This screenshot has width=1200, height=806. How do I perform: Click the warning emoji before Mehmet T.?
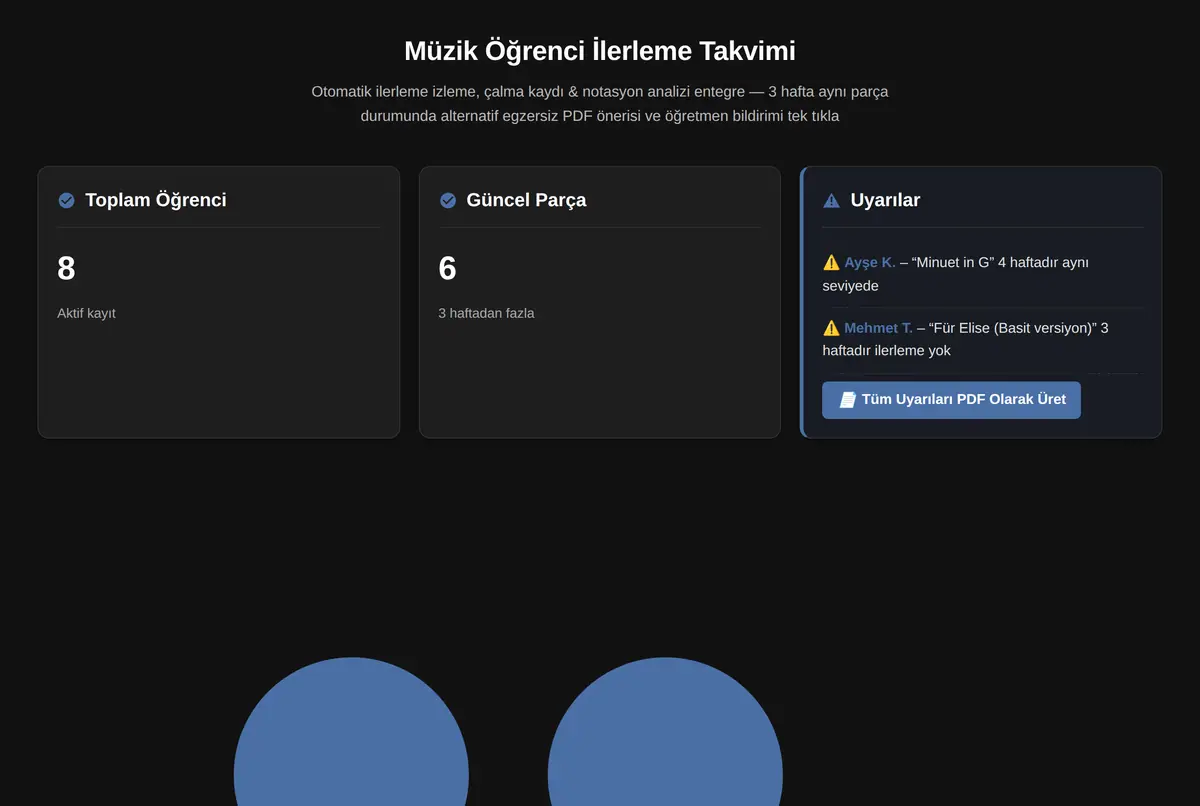pyautogui.click(x=831, y=327)
